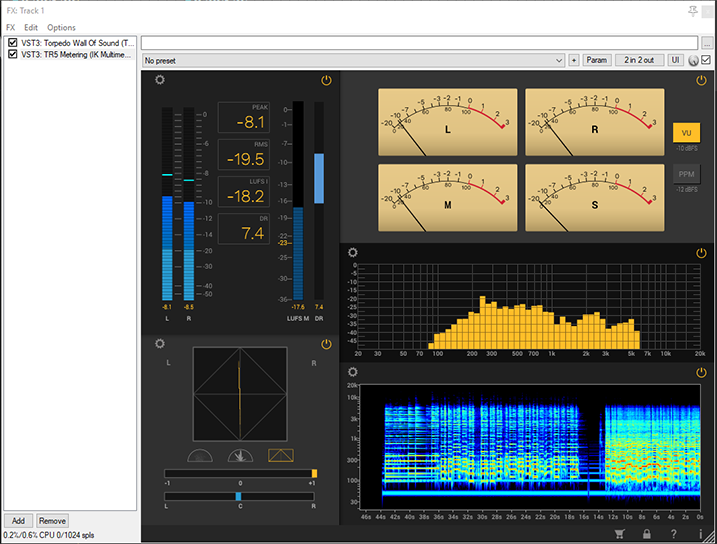Open help with the question mark icon

pos(674,535)
